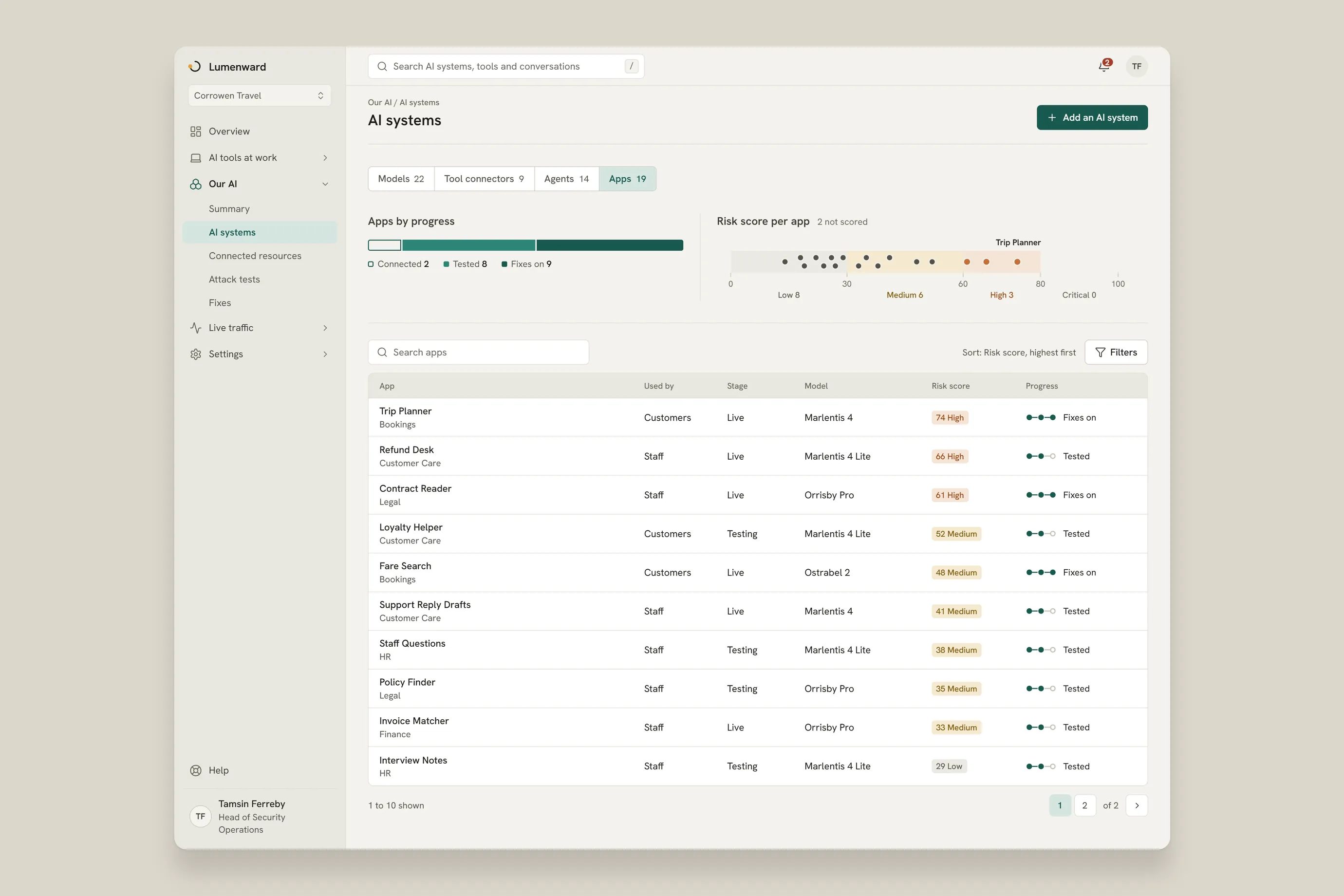This screenshot has width=1344, height=896.
Task: Open the Filters button
Action: [1116, 353]
